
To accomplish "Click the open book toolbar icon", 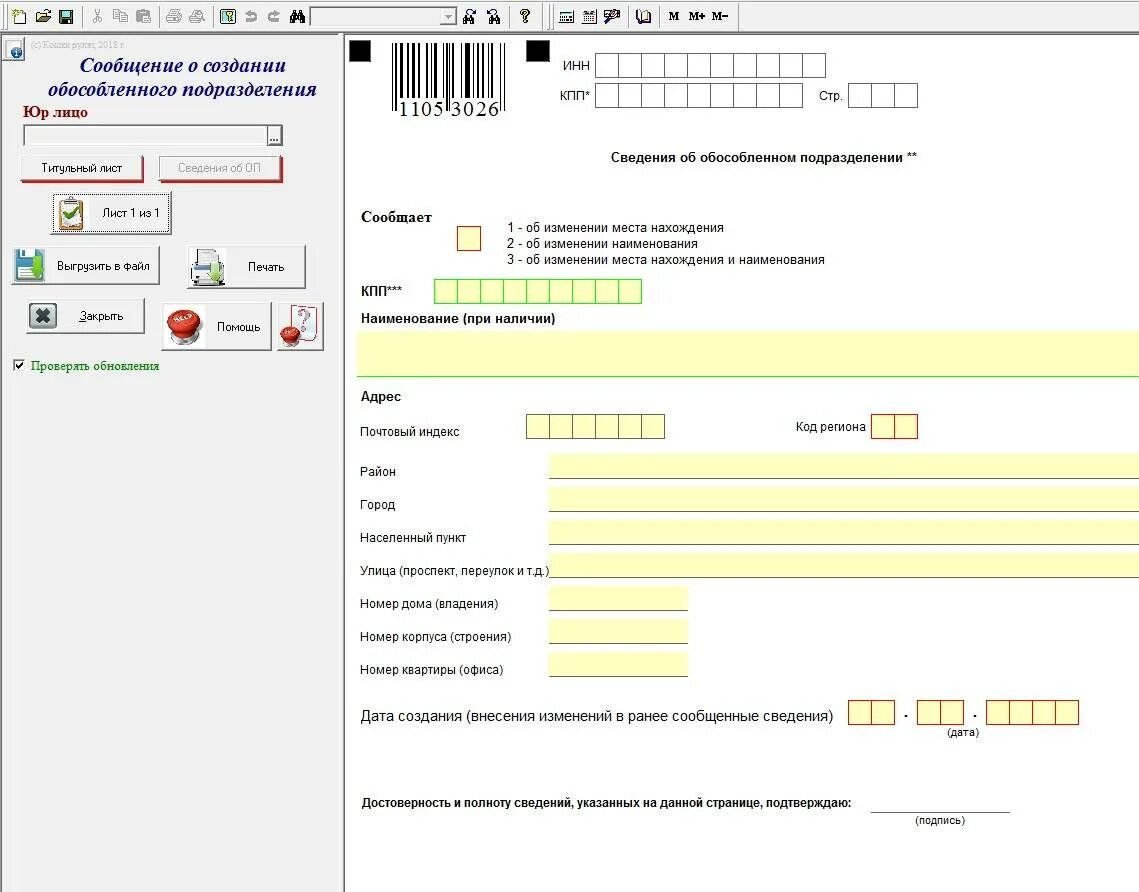I will click(643, 16).
